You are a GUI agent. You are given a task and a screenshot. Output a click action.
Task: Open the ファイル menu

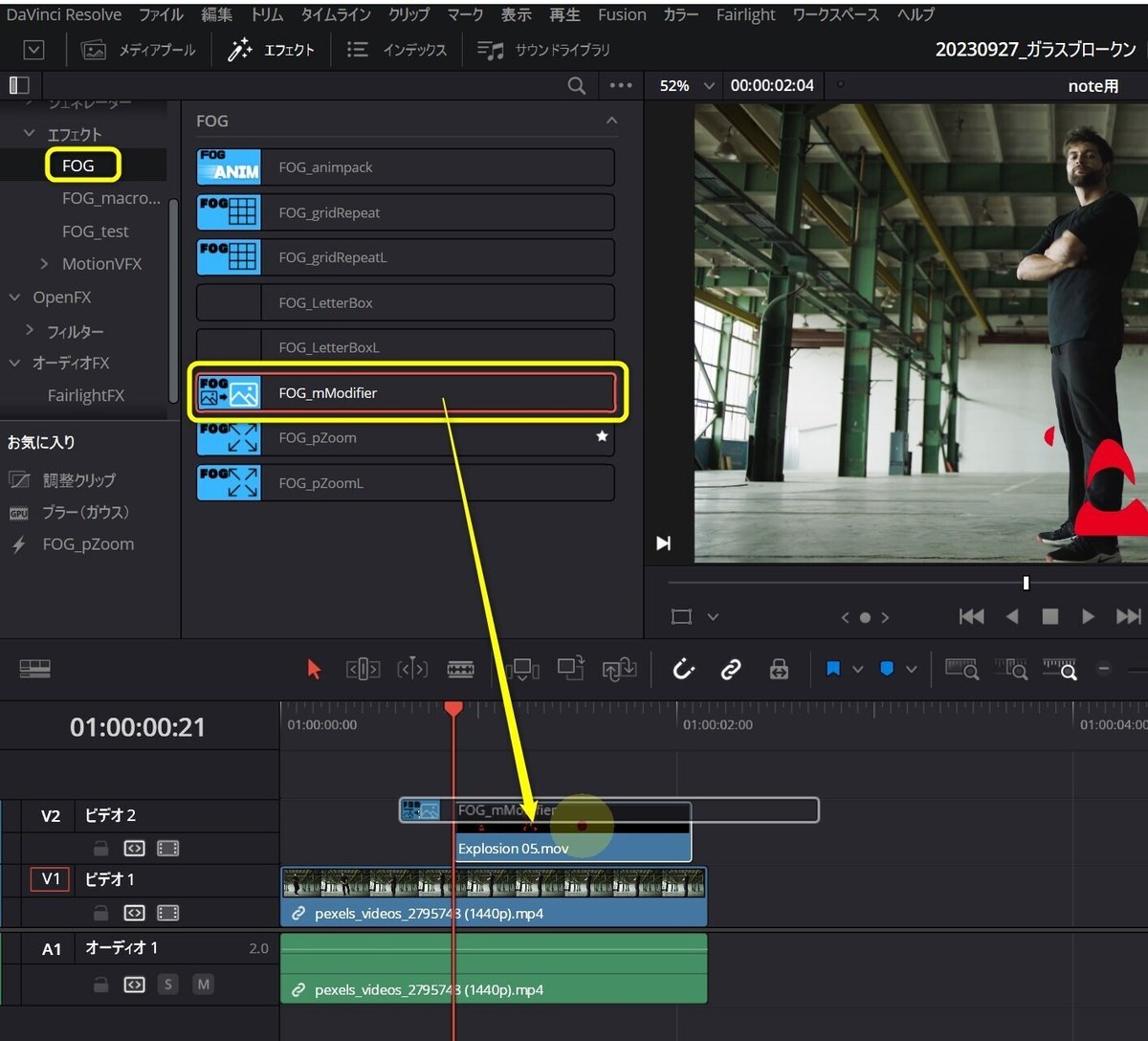[161, 14]
